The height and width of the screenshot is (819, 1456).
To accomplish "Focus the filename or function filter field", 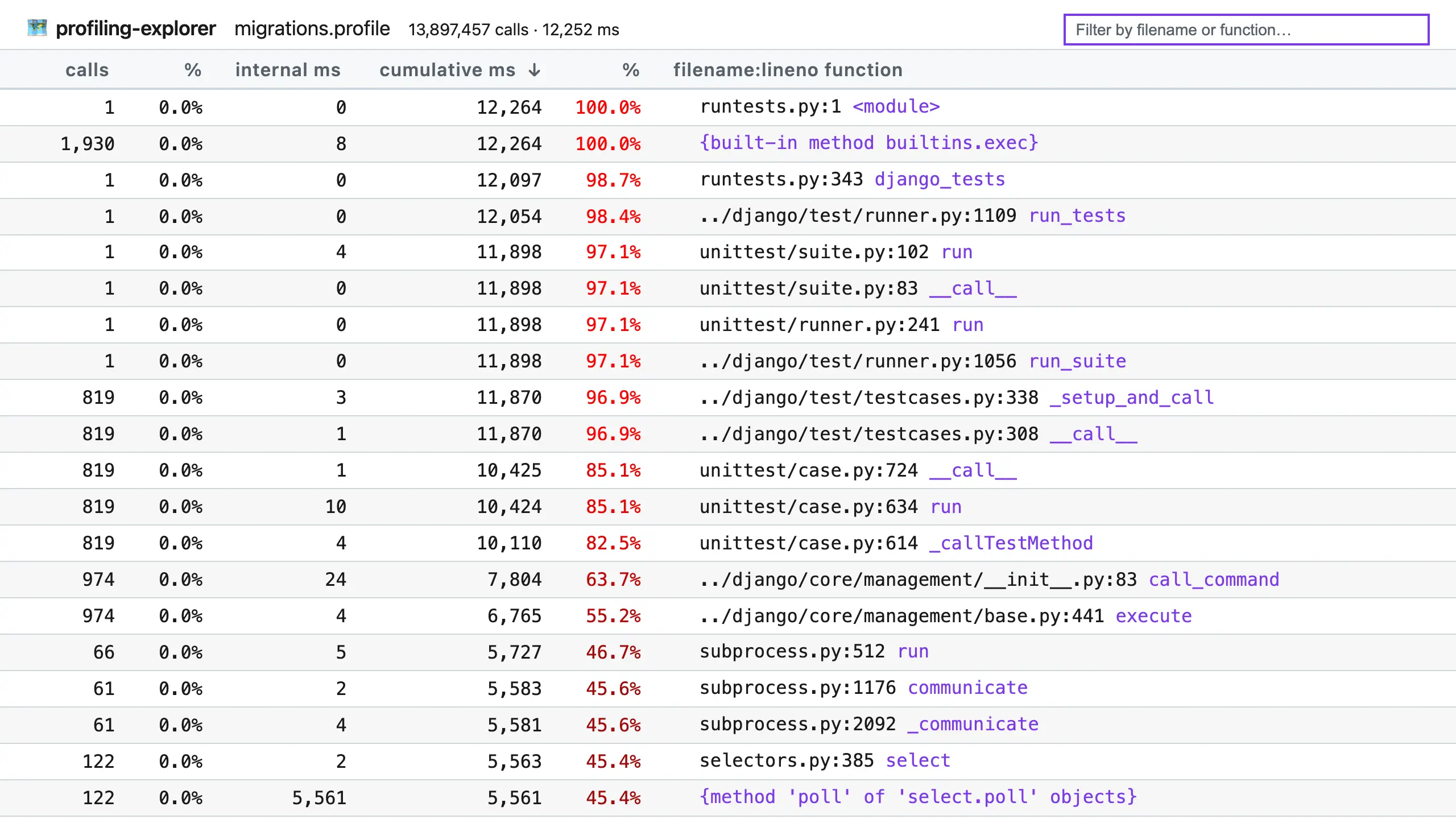I will [1246, 30].
